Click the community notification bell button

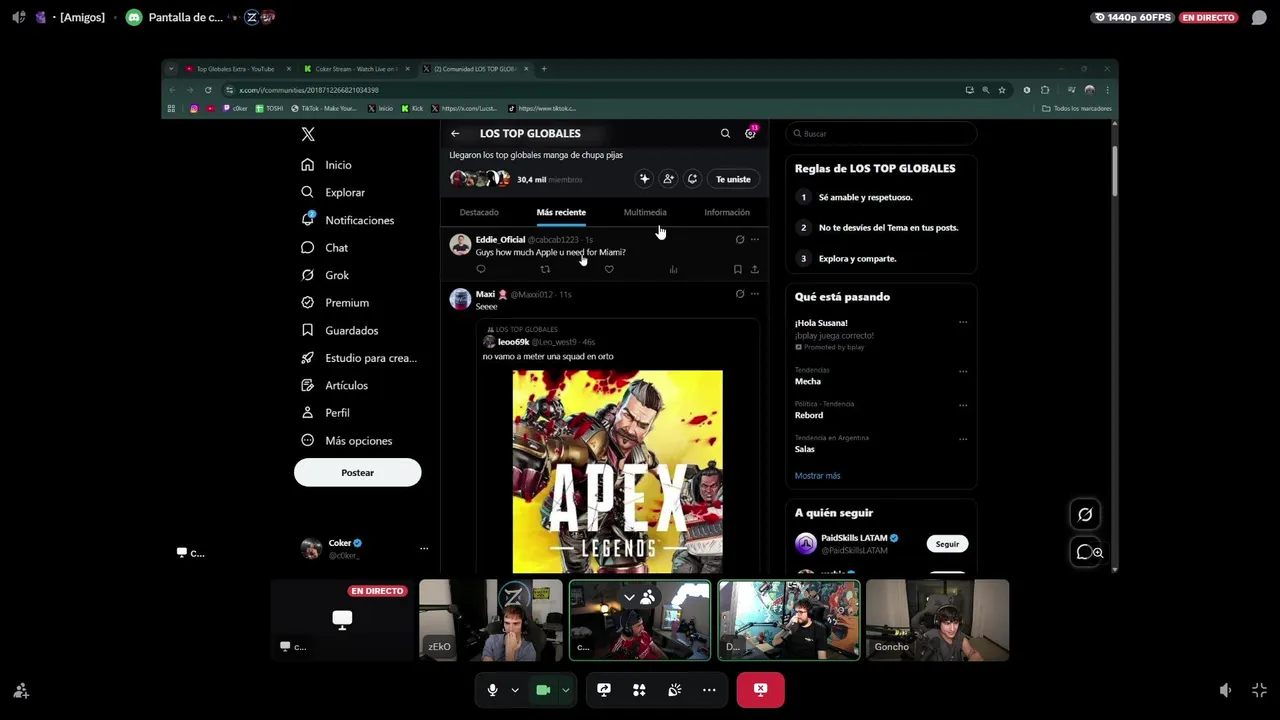pos(692,179)
